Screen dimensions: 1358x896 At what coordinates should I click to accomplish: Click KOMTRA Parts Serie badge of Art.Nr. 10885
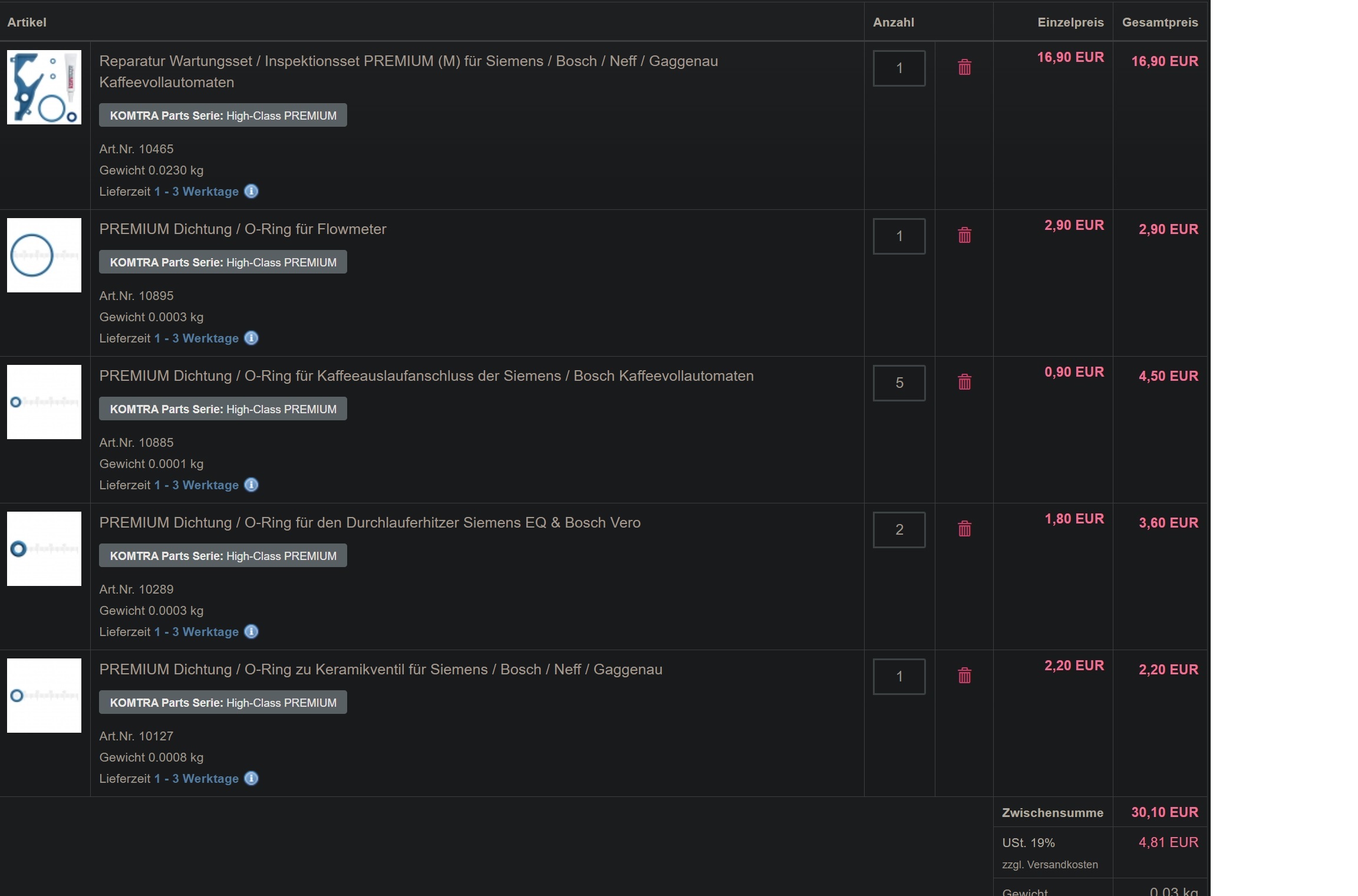pos(223,409)
